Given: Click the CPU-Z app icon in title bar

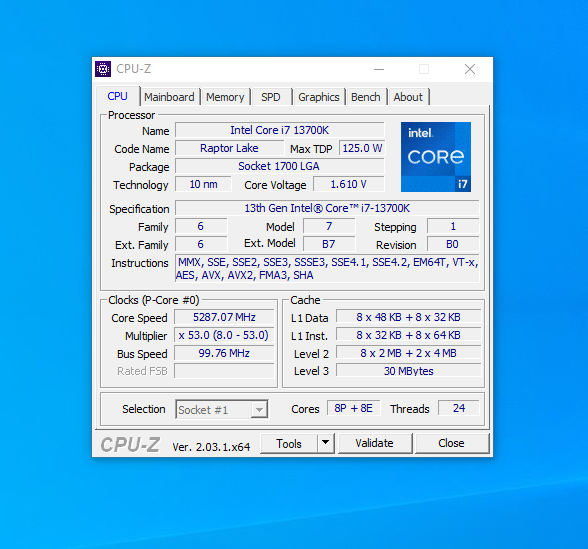Looking at the screenshot, I should pyautogui.click(x=103, y=69).
